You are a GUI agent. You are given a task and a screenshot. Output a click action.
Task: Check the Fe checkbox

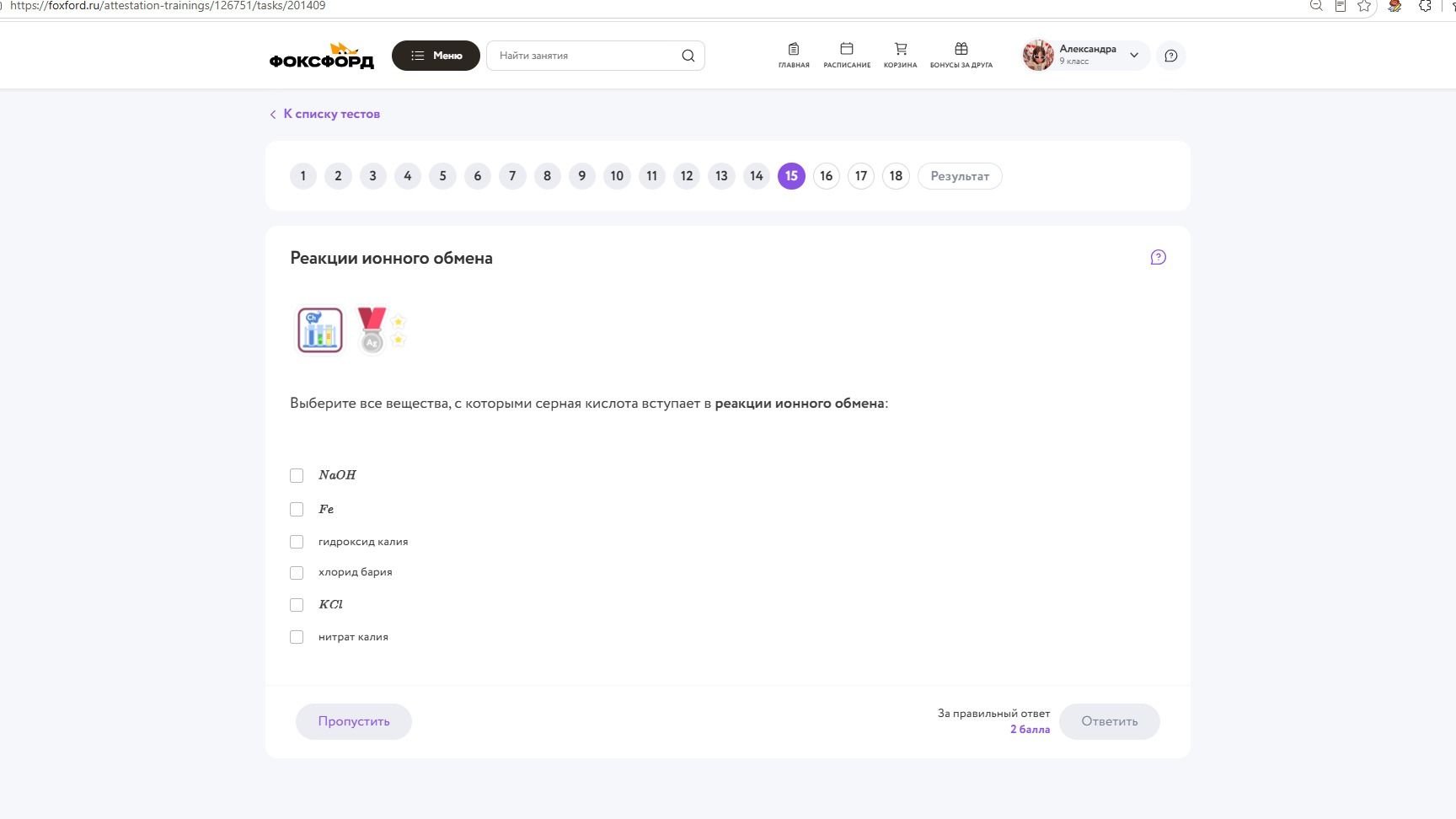pos(297,510)
